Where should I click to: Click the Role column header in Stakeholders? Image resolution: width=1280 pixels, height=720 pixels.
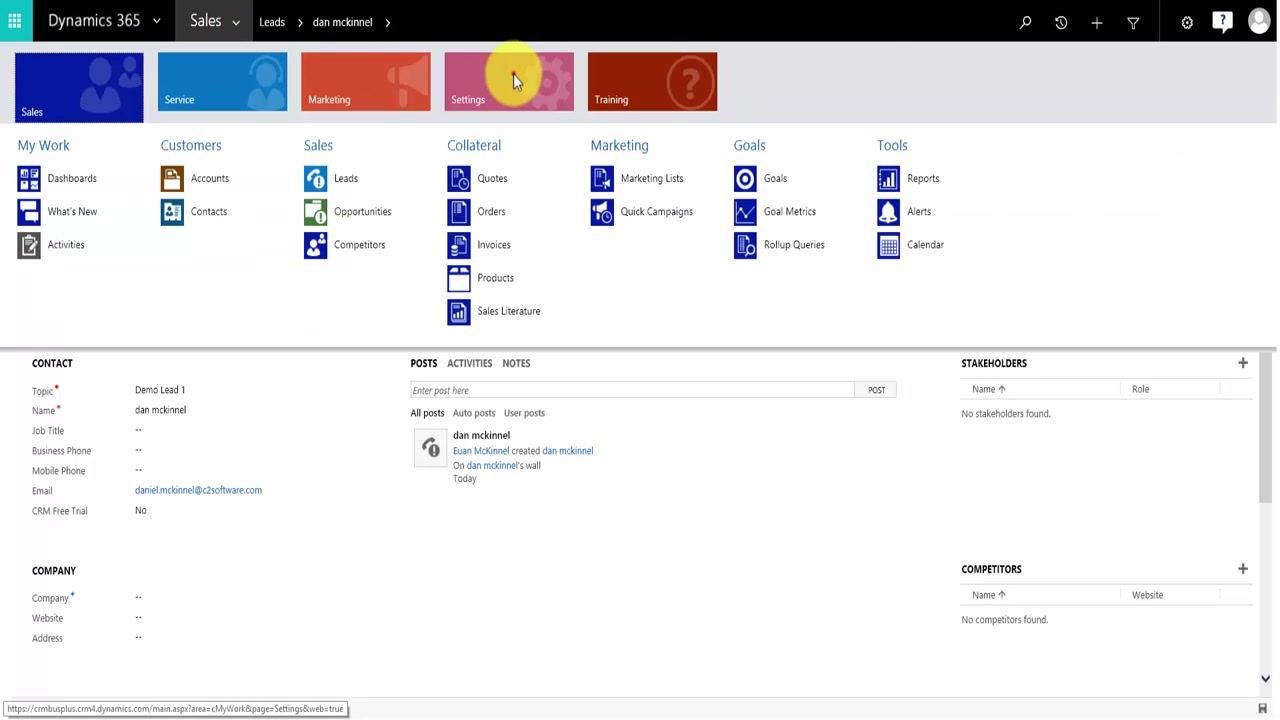[x=1140, y=389]
